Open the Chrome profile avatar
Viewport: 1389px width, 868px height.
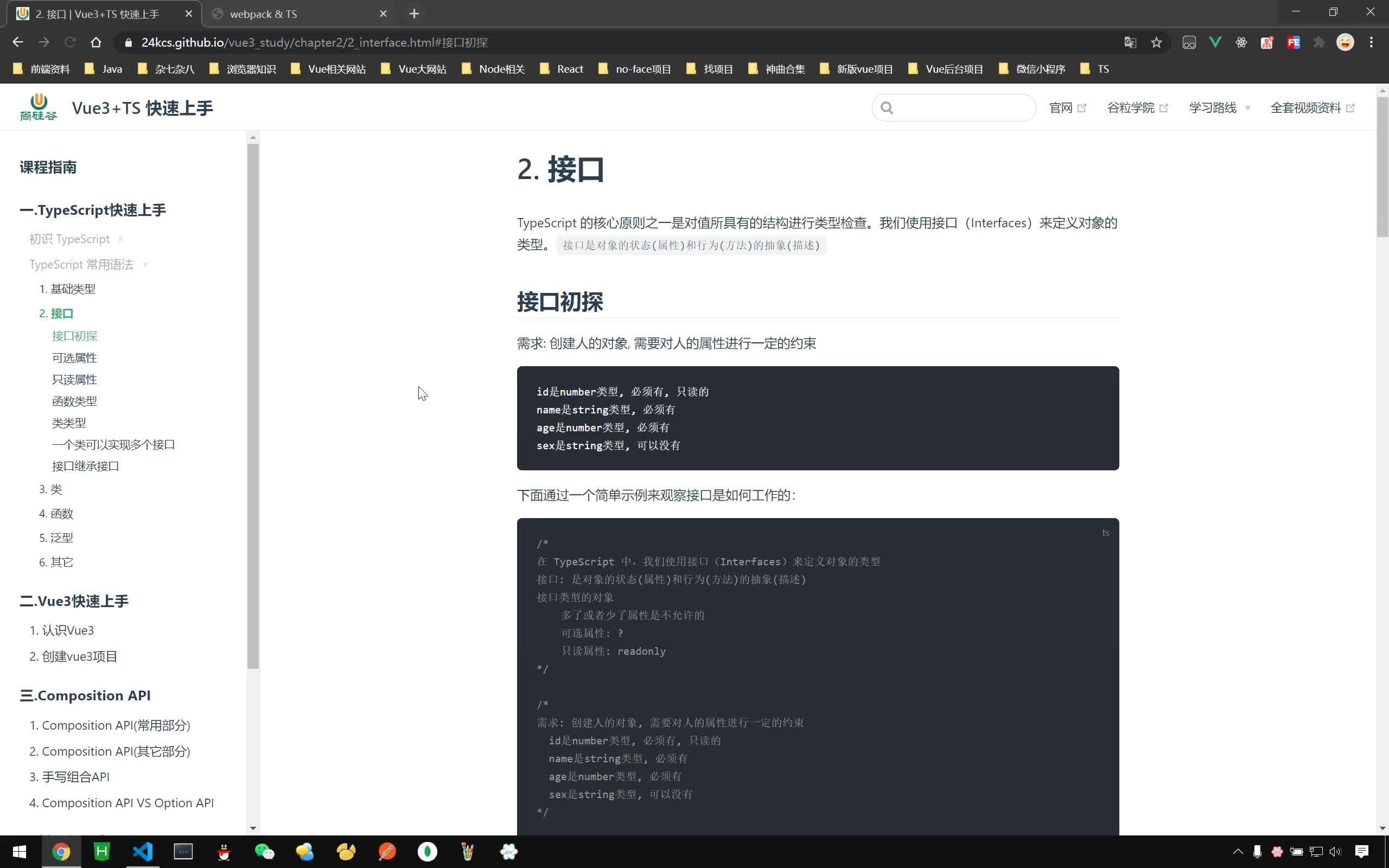pos(1345,42)
